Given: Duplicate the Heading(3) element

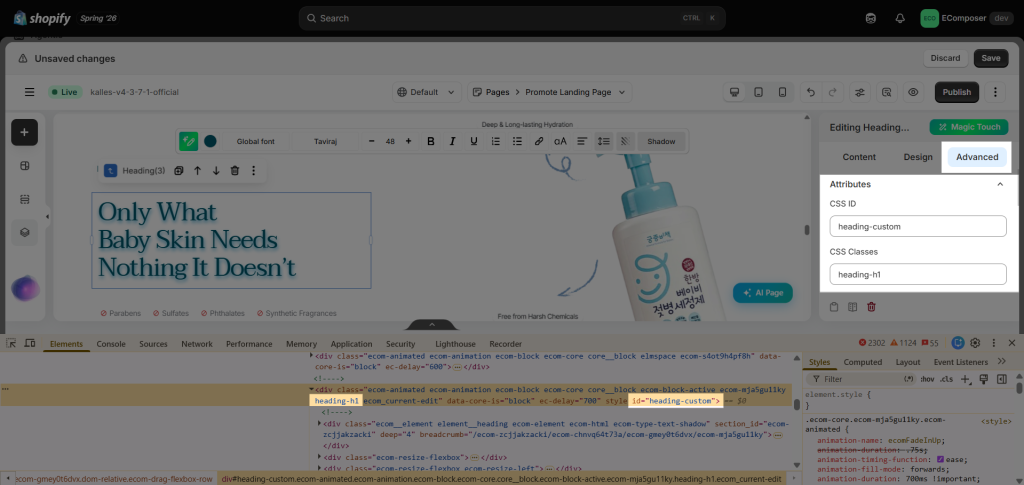Looking at the screenshot, I should (x=178, y=170).
